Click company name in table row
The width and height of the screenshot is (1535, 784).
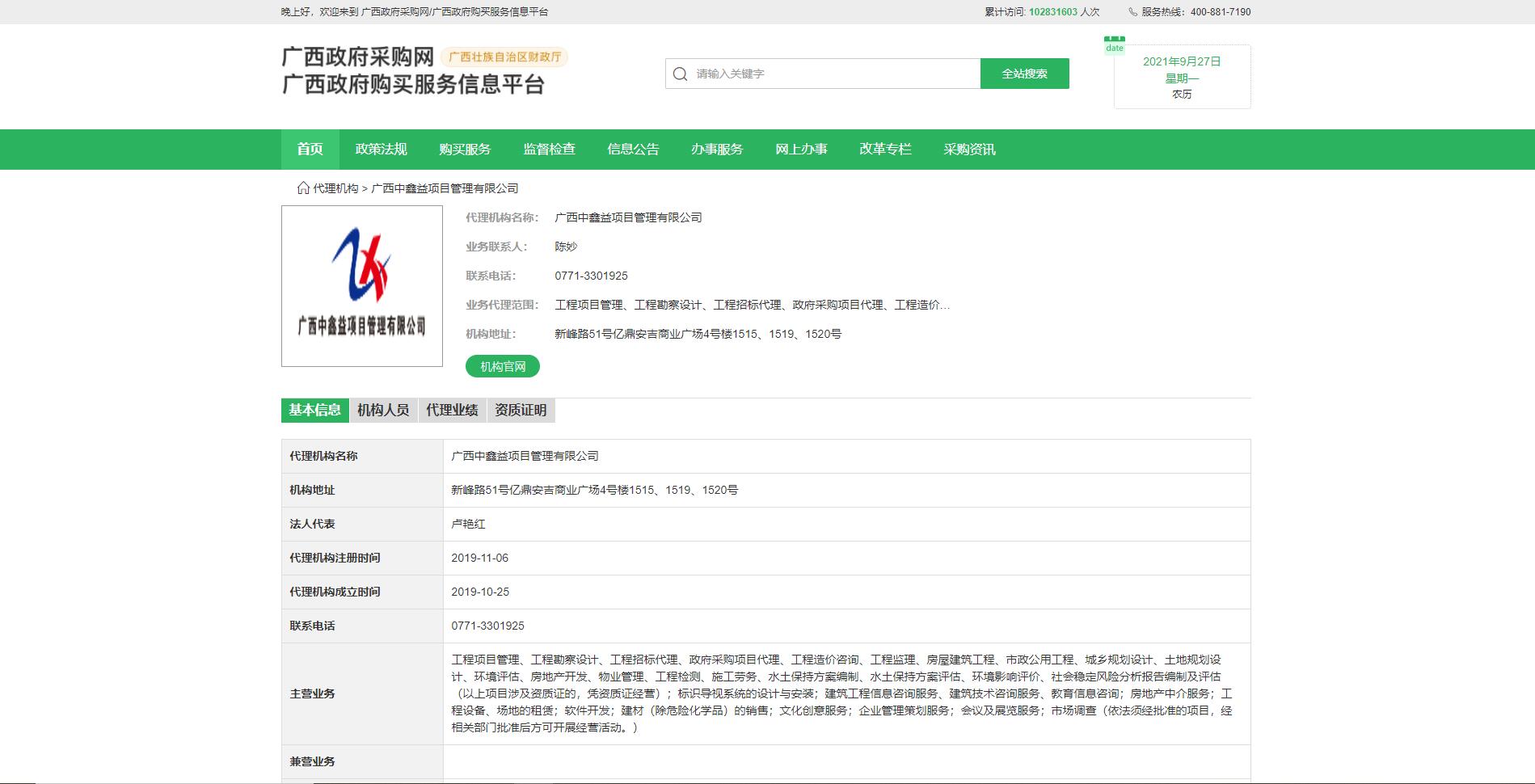(x=525, y=456)
